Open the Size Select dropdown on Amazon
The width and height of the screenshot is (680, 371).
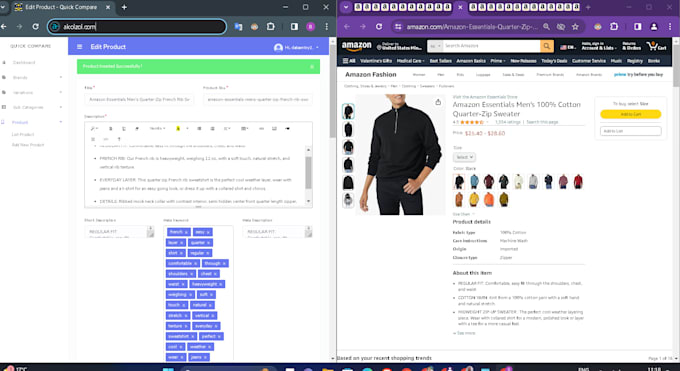pos(464,157)
